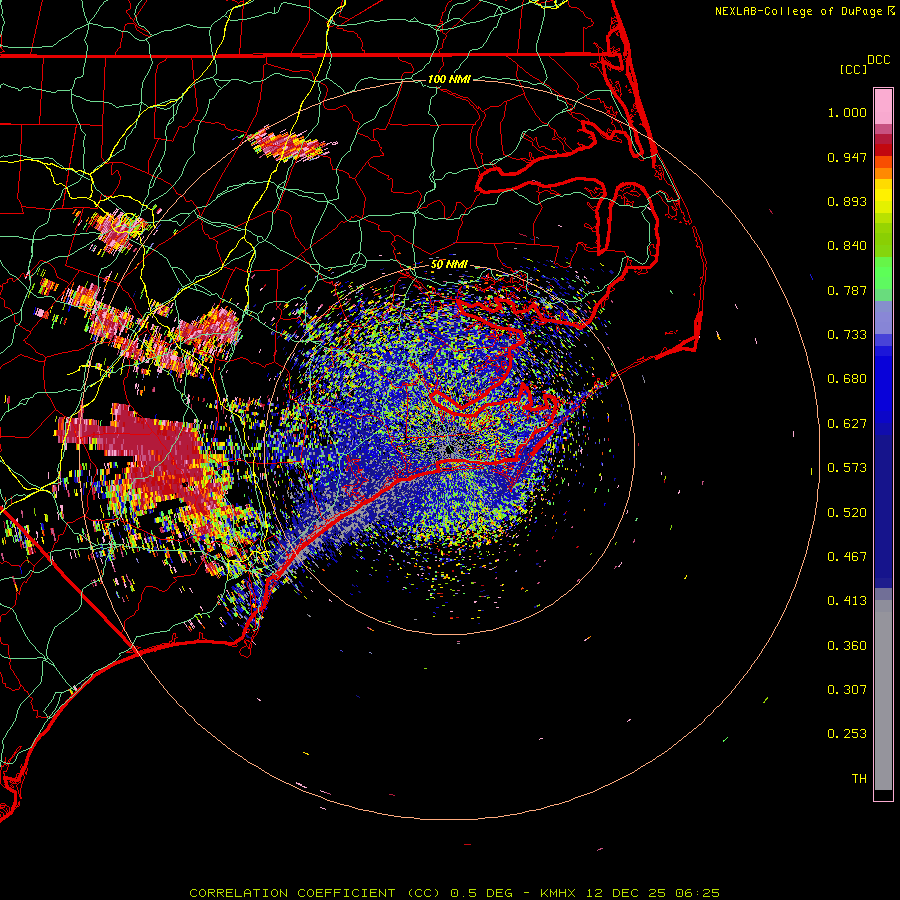
Task: Select the 0.733 color scale value
Action: tap(847, 335)
